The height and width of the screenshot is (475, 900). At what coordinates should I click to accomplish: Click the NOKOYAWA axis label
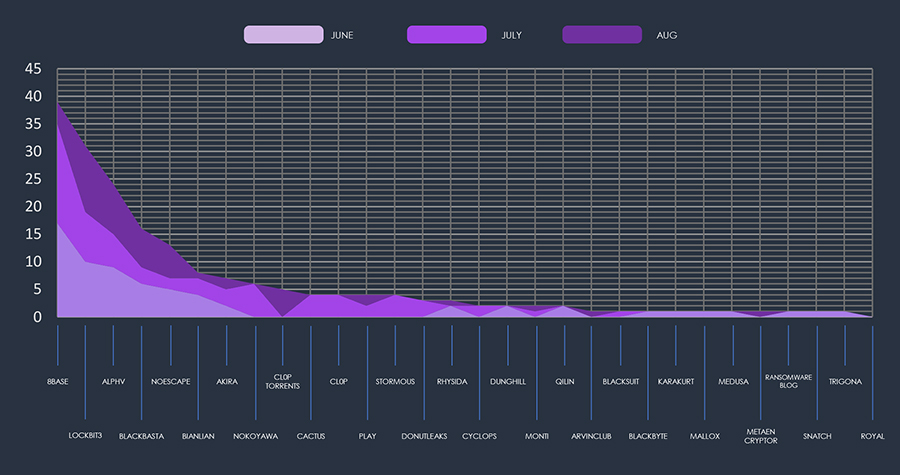click(255, 436)
